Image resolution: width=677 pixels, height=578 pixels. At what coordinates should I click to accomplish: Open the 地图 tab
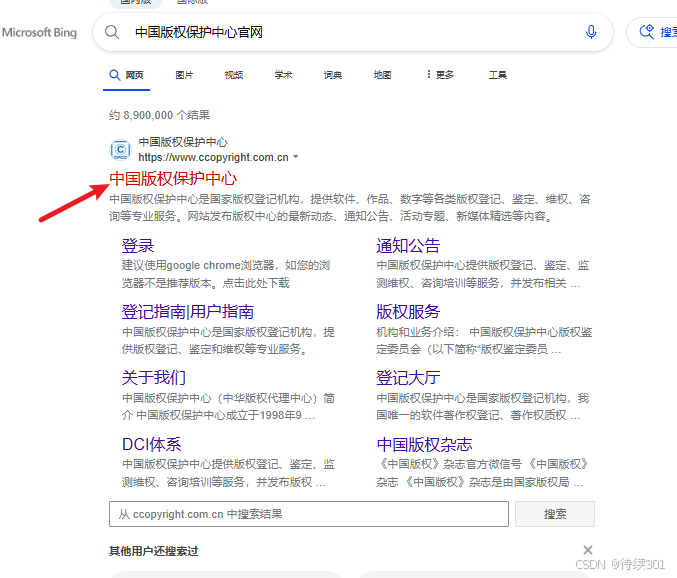pos(383,75)
